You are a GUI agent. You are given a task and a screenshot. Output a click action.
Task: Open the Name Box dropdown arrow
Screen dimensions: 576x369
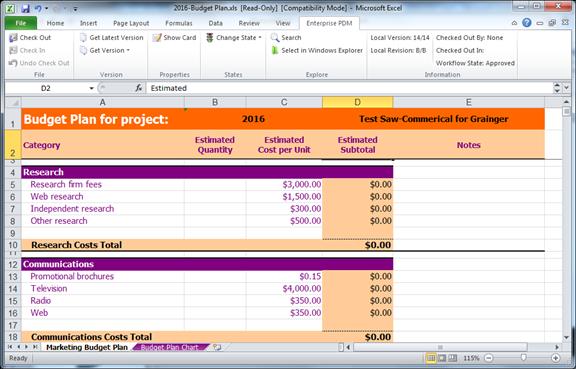click(91, 88)
